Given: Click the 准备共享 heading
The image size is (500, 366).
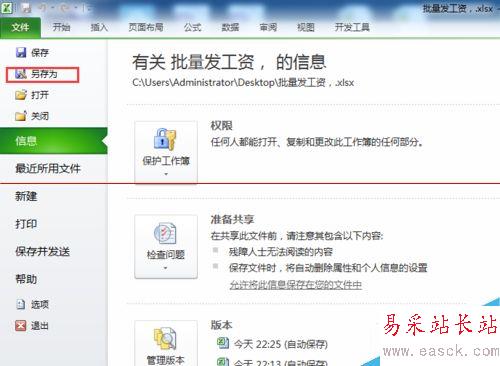Looking at the screenshot, I should click(x=232, y=219).
